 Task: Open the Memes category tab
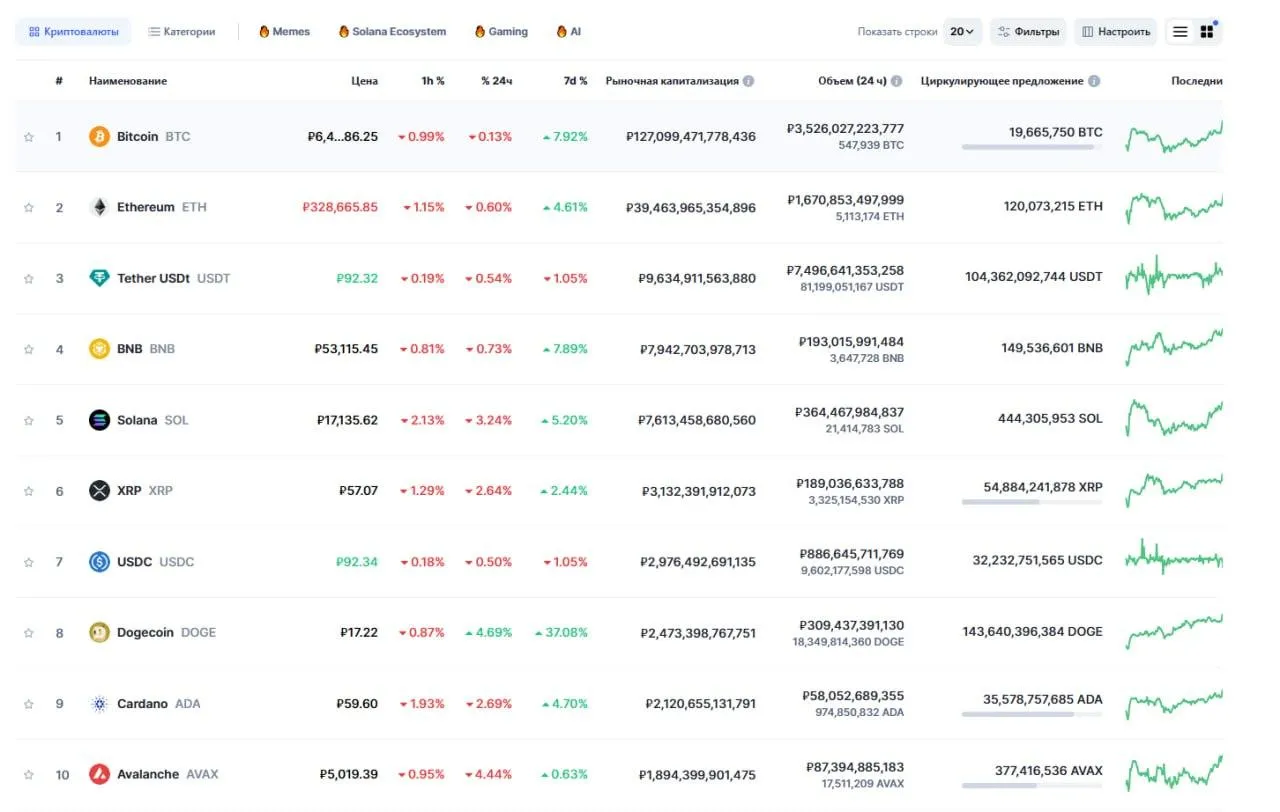point(284,32)
